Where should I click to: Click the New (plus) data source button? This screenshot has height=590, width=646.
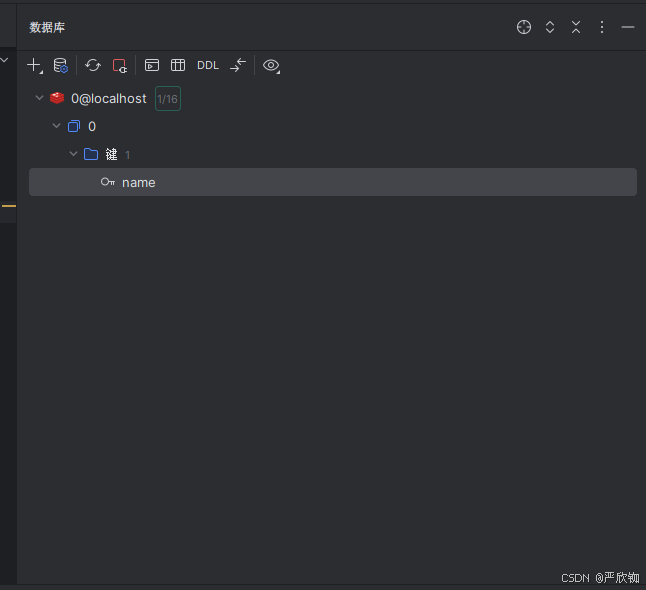34,66
